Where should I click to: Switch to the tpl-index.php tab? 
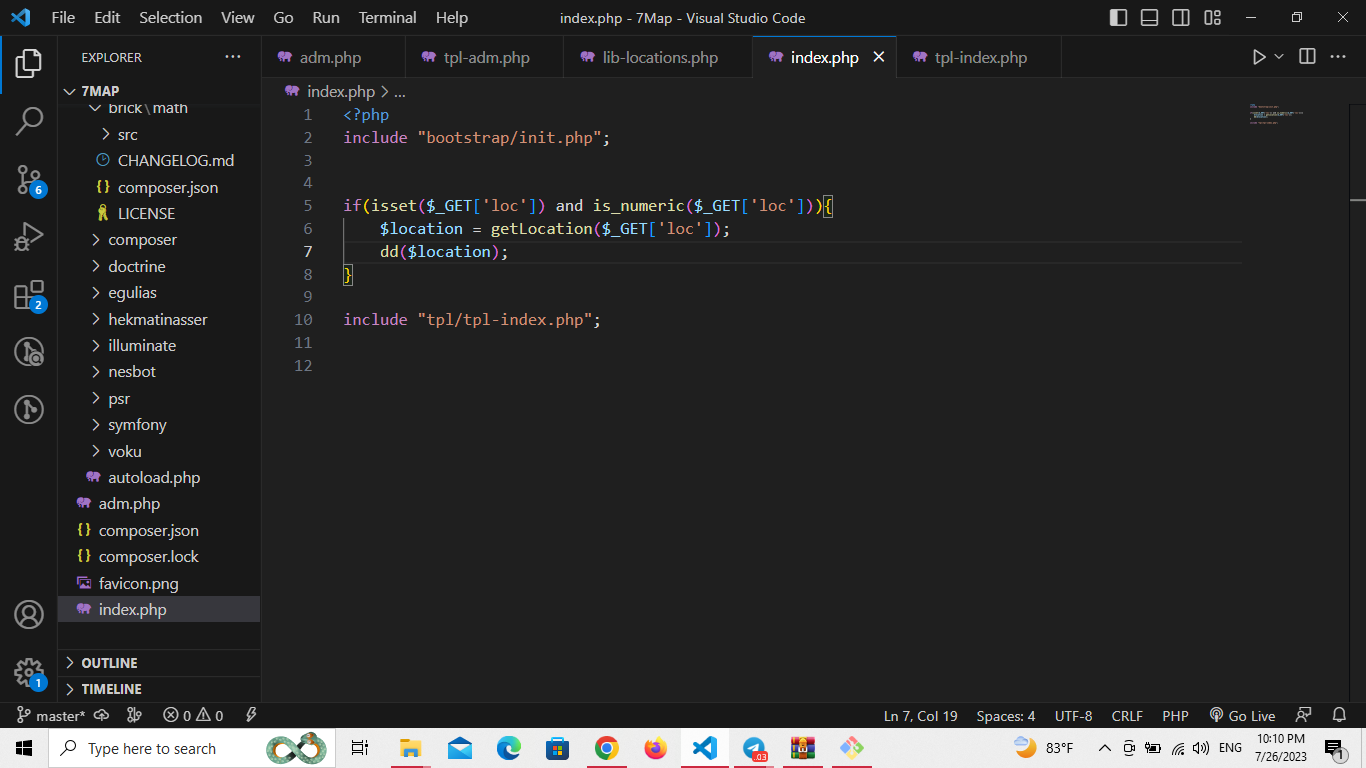979,57
